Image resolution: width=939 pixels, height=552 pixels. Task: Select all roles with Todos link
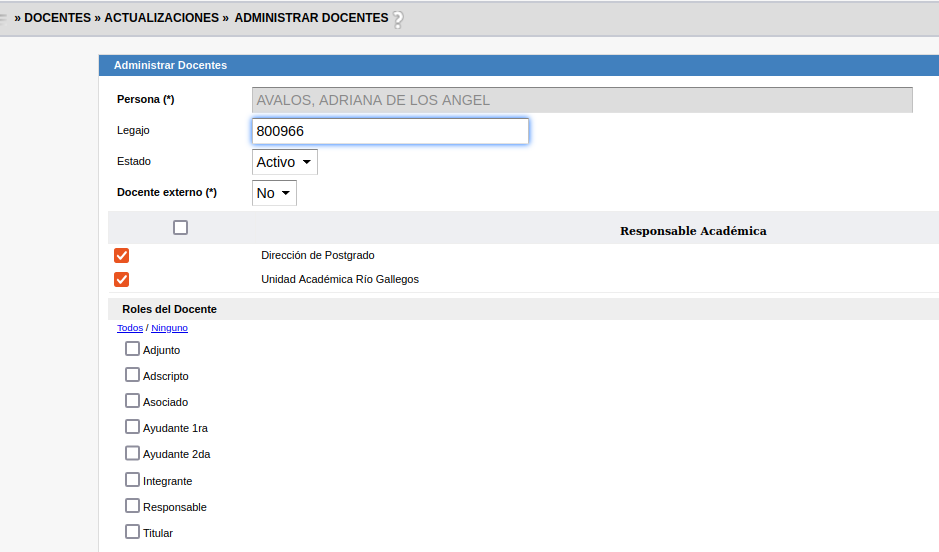130,328
